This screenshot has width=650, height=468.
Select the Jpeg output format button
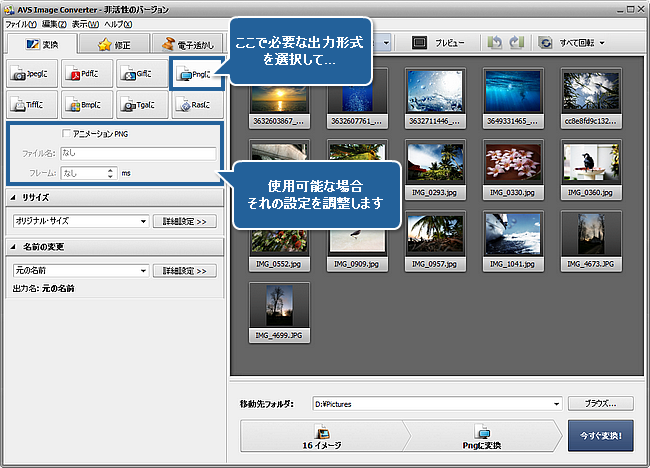tap(31, 72)
